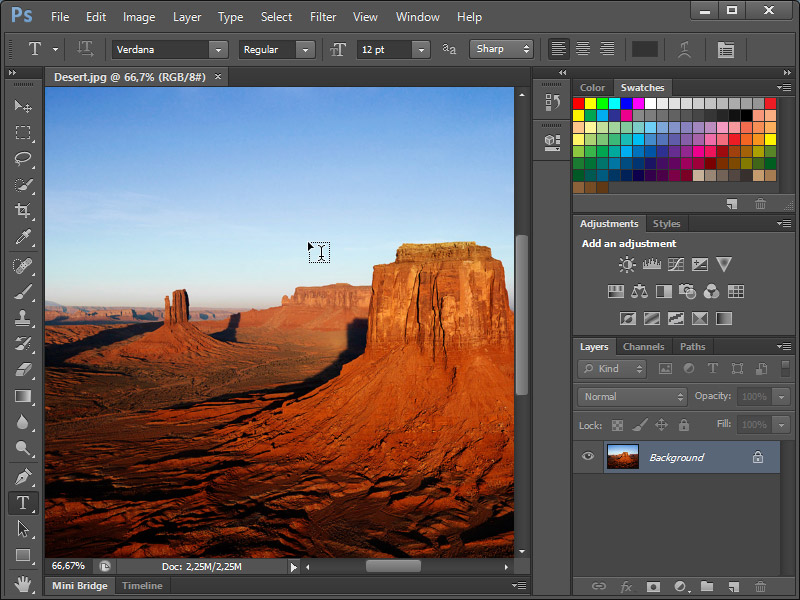Open the Verdana font family dropdown

point(218,49)
